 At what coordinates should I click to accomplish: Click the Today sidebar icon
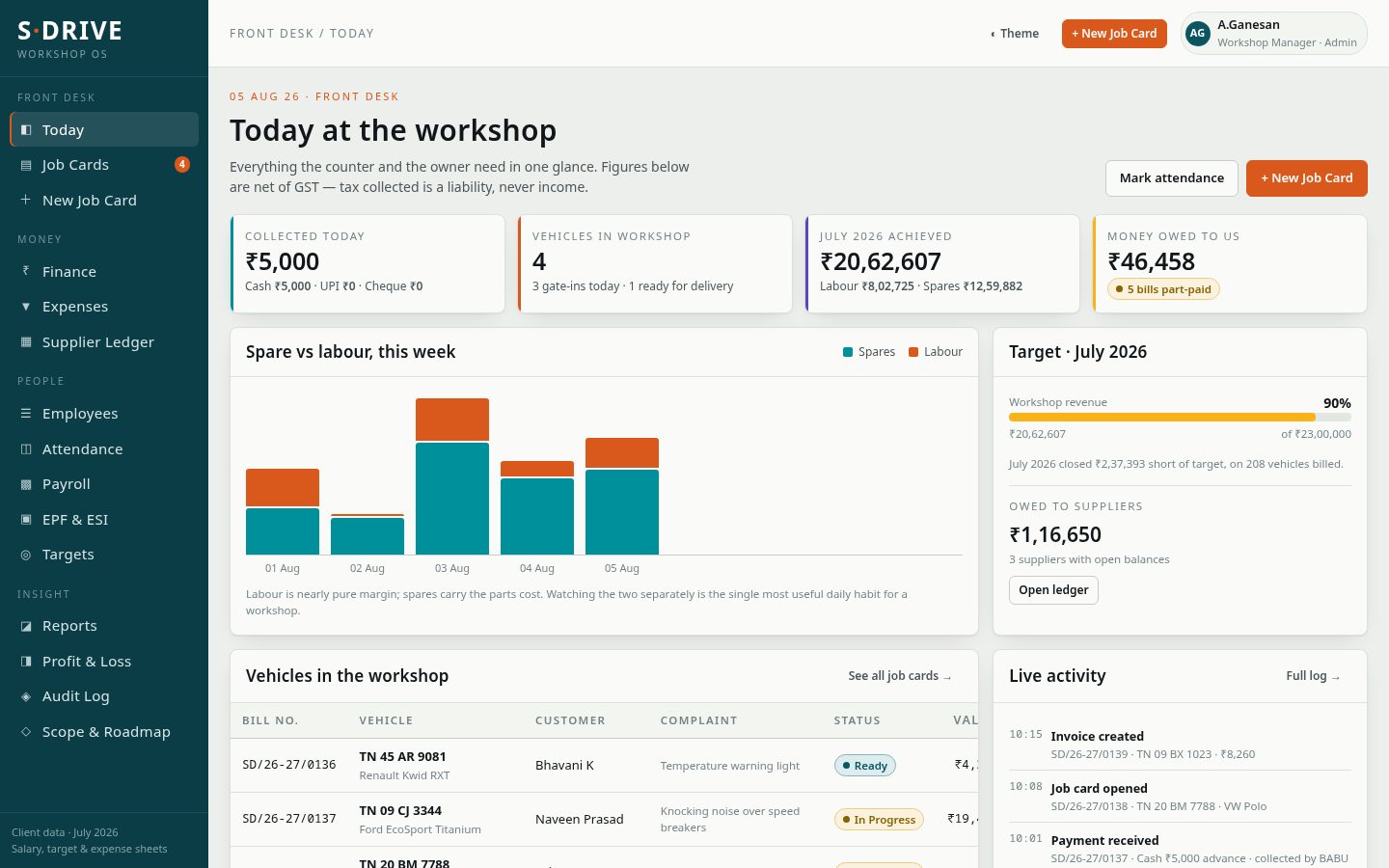(x=26, y=129)
